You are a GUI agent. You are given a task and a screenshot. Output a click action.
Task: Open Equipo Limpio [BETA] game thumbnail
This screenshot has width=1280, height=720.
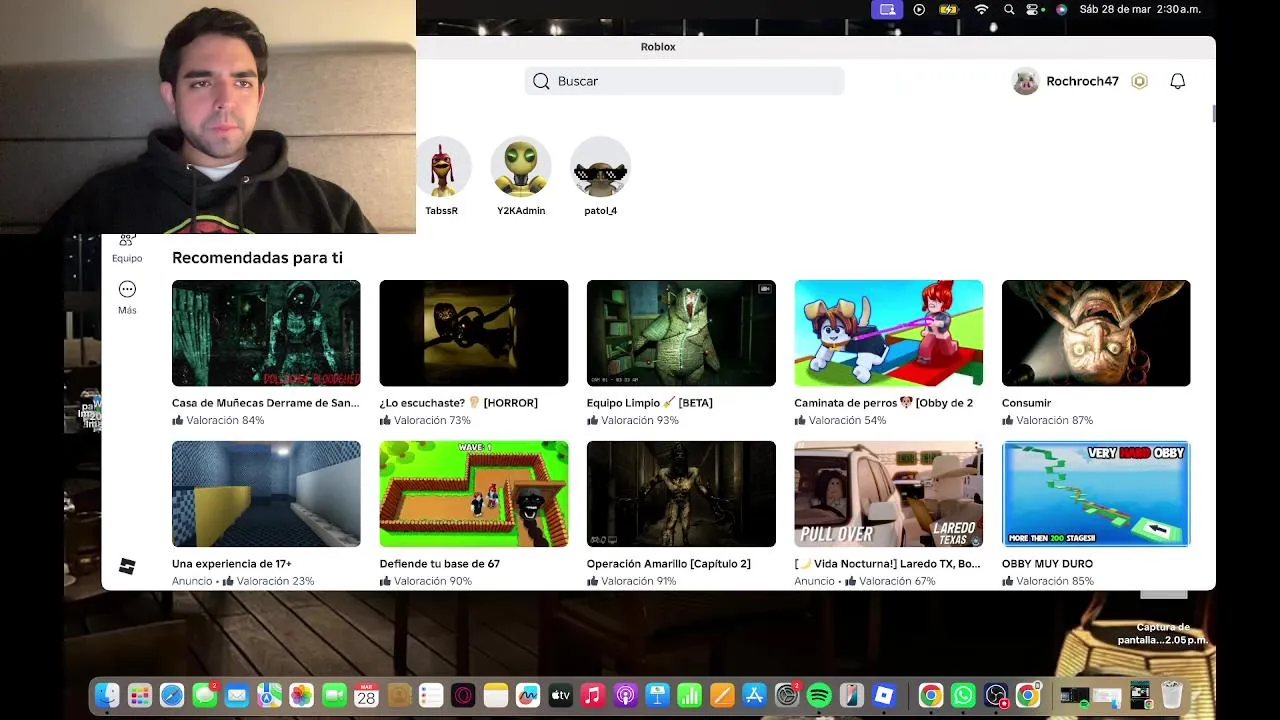tap(681, 333)
